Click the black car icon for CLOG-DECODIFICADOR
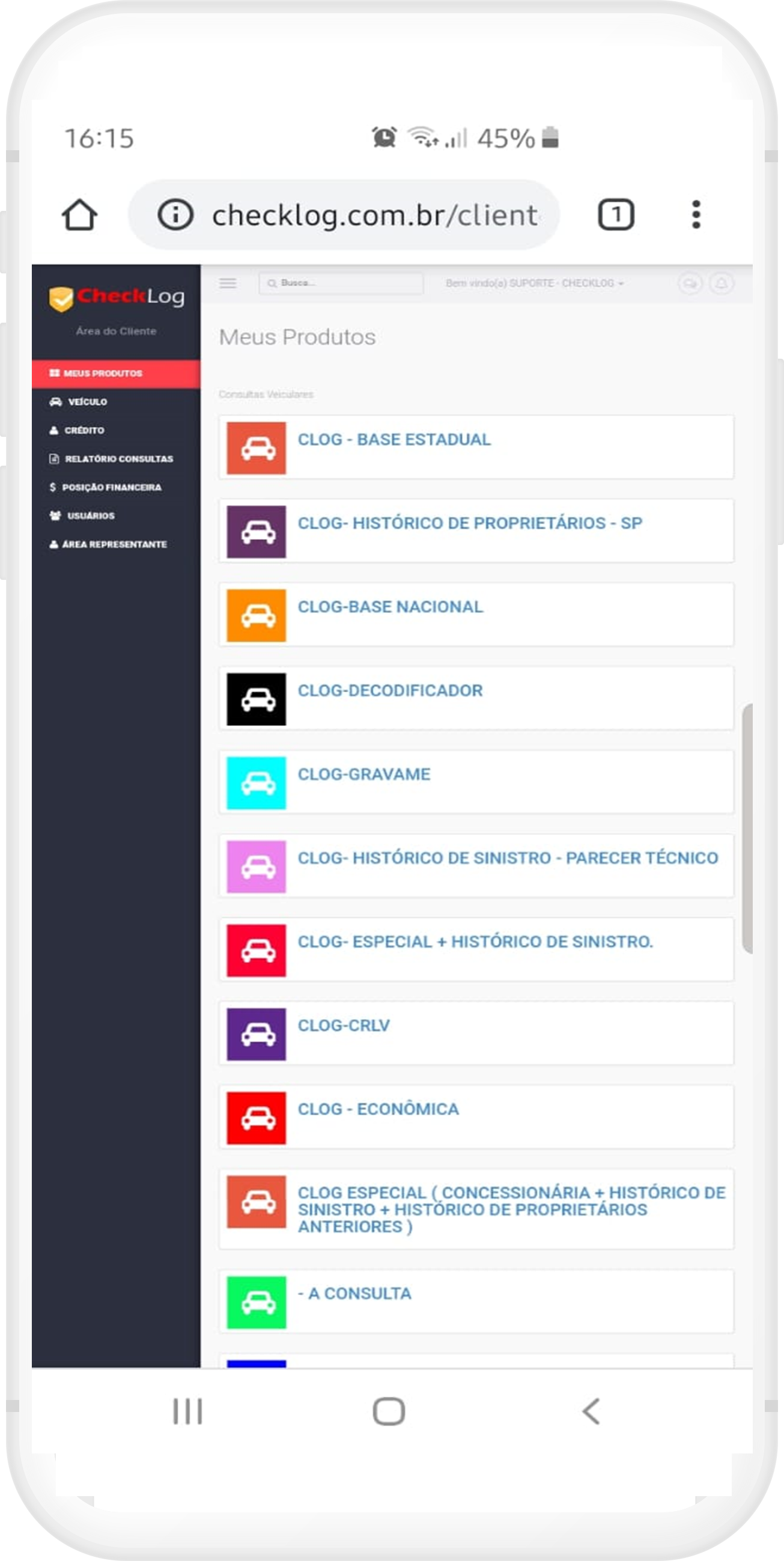Viewport: 784px width, 1561px height. point(257,699)
